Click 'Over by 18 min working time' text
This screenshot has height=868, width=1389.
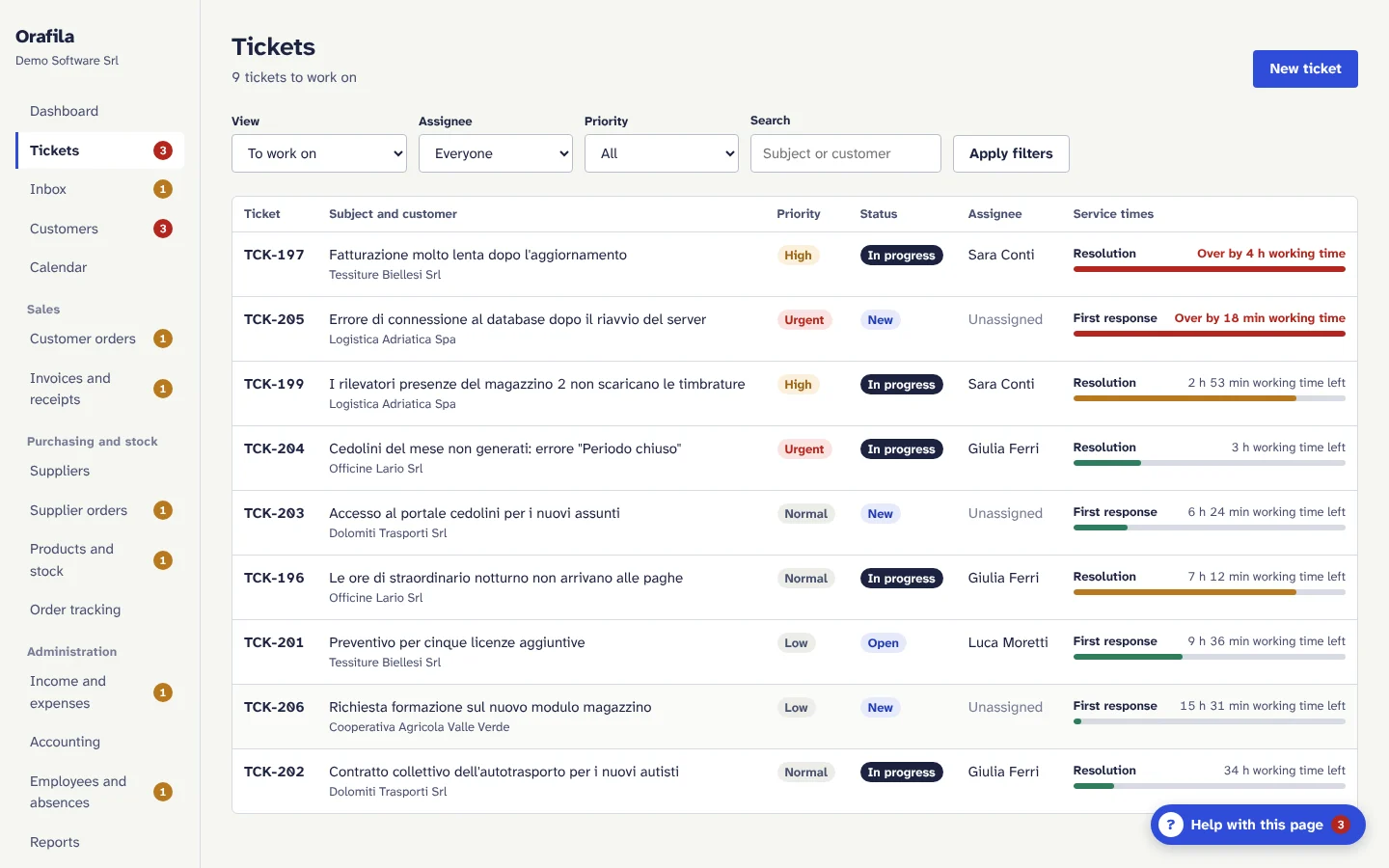(1260, 318)
